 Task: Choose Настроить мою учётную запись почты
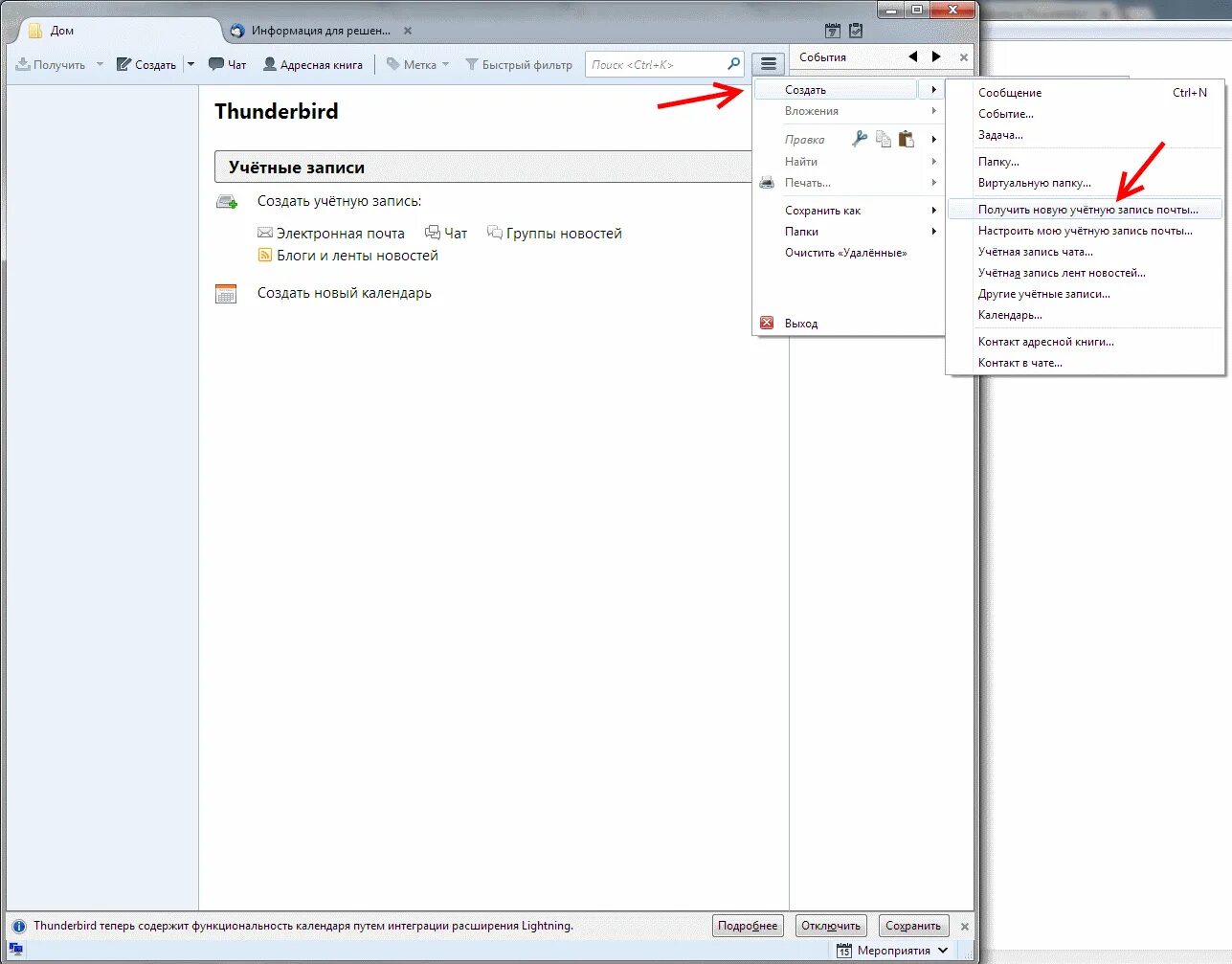[1085, 231]
